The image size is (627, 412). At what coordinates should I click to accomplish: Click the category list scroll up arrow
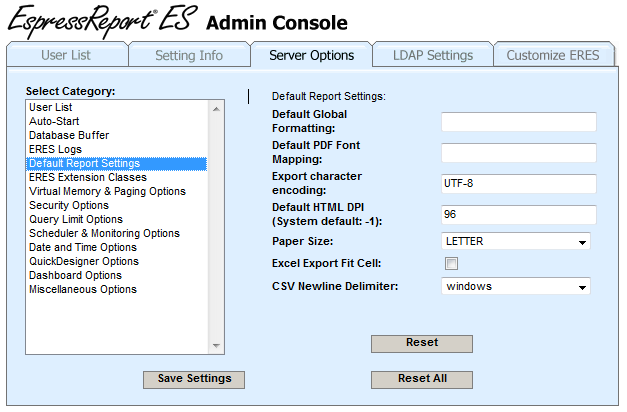pyautogui.click(x=216, y=109)
